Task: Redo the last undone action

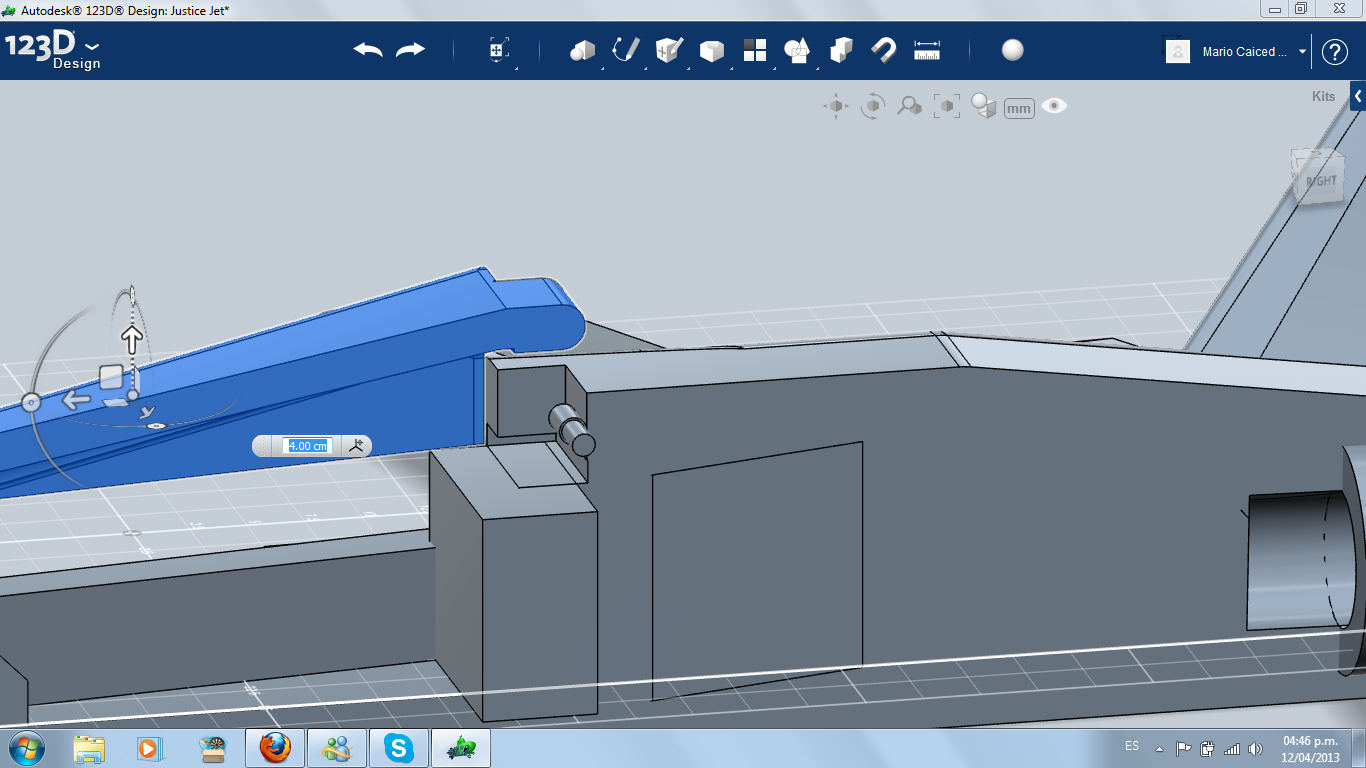Action: point(410,50)
